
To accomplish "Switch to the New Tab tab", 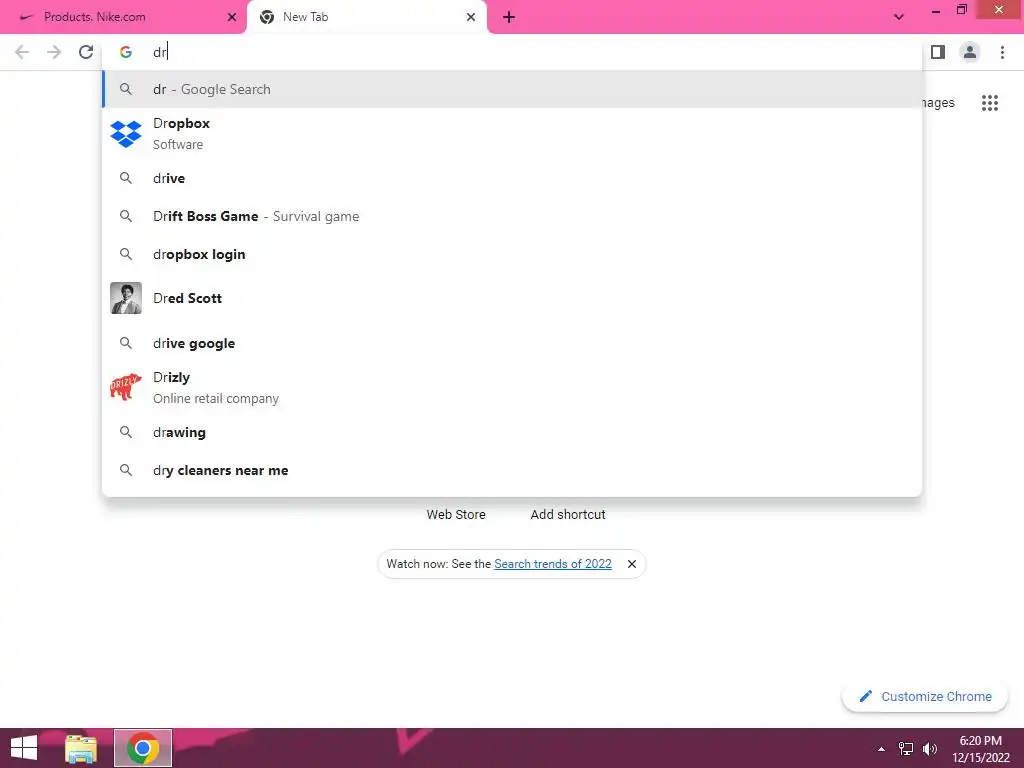I will 366,17.
